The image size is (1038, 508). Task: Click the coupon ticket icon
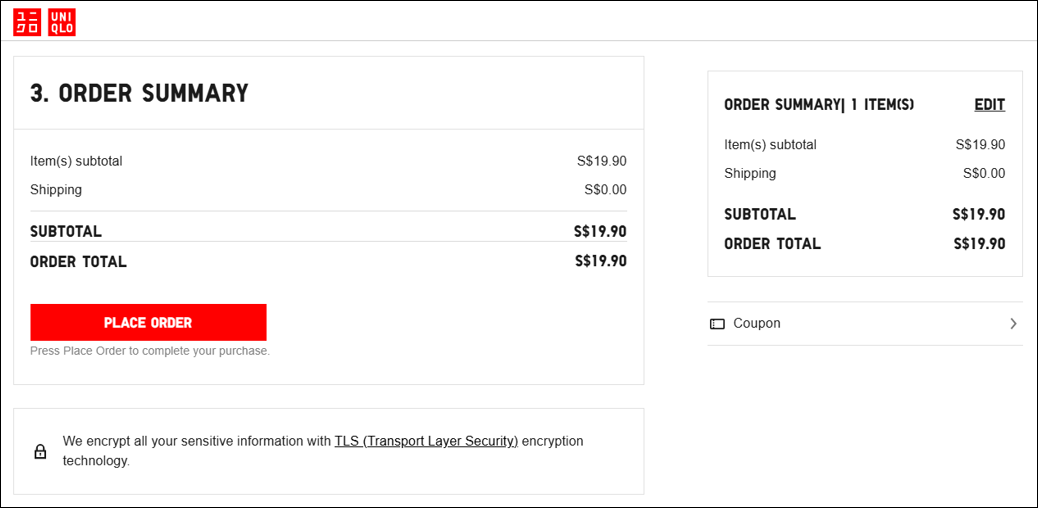pyautogui.click(x=717, y=324)
